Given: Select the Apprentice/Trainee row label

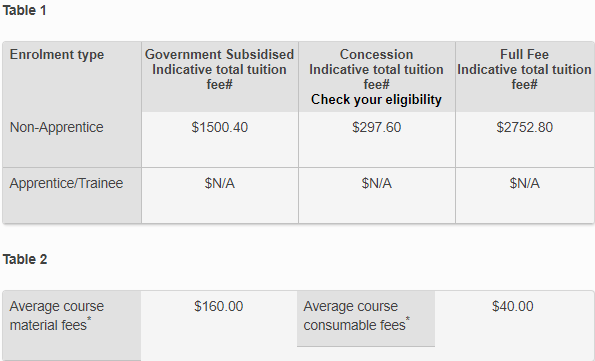Looking at the screenshot, I should coord(66,183).
